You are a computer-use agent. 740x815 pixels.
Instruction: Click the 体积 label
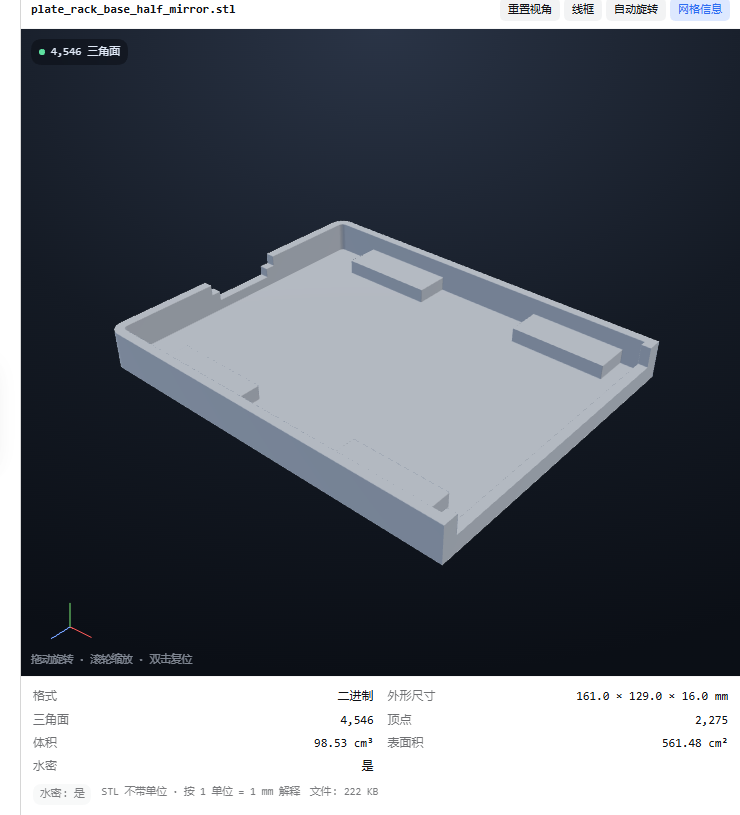(45, 743)
